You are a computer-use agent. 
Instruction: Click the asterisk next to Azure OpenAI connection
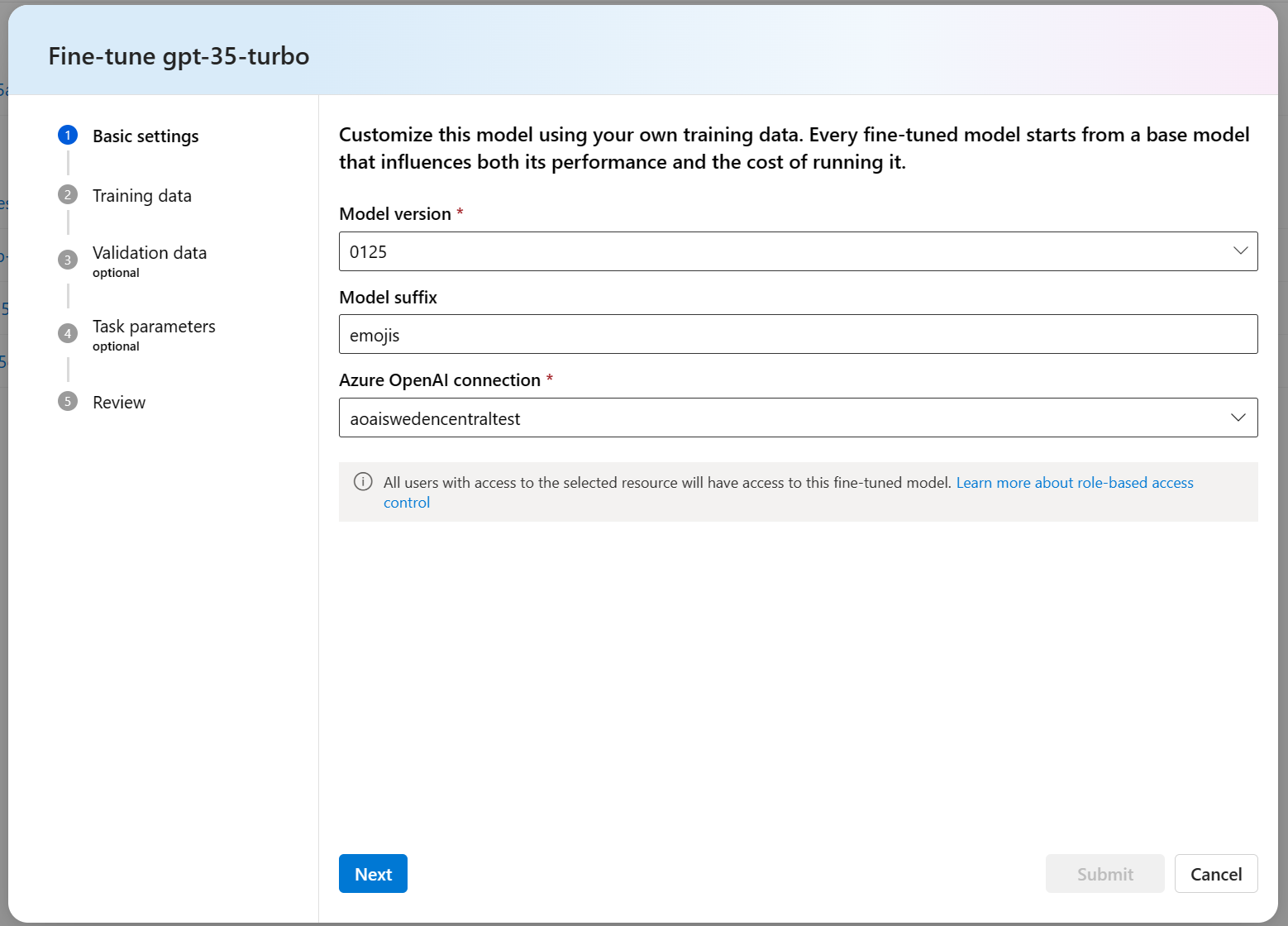[x=549, y=379]
